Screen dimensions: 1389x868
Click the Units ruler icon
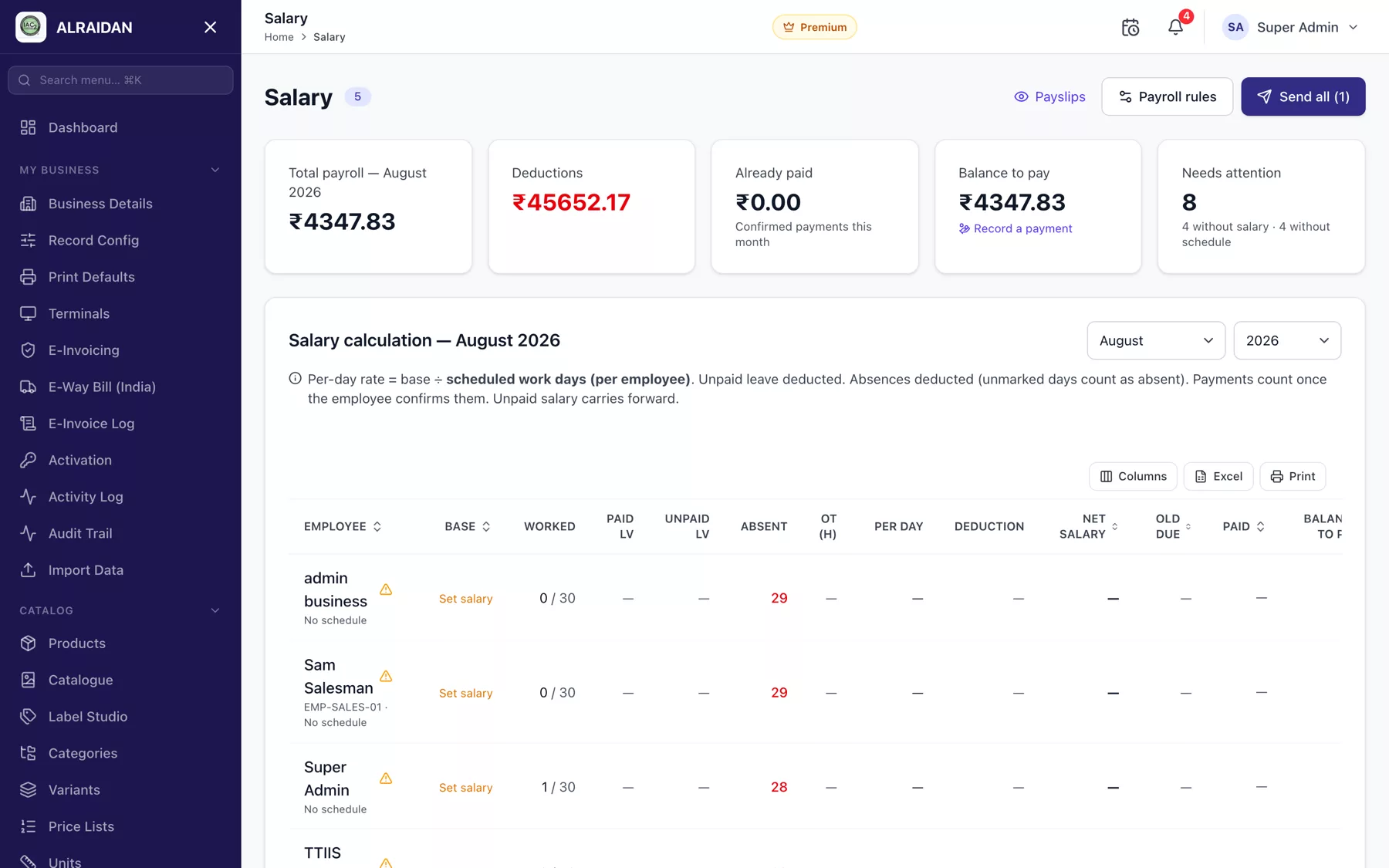(28, 862)
